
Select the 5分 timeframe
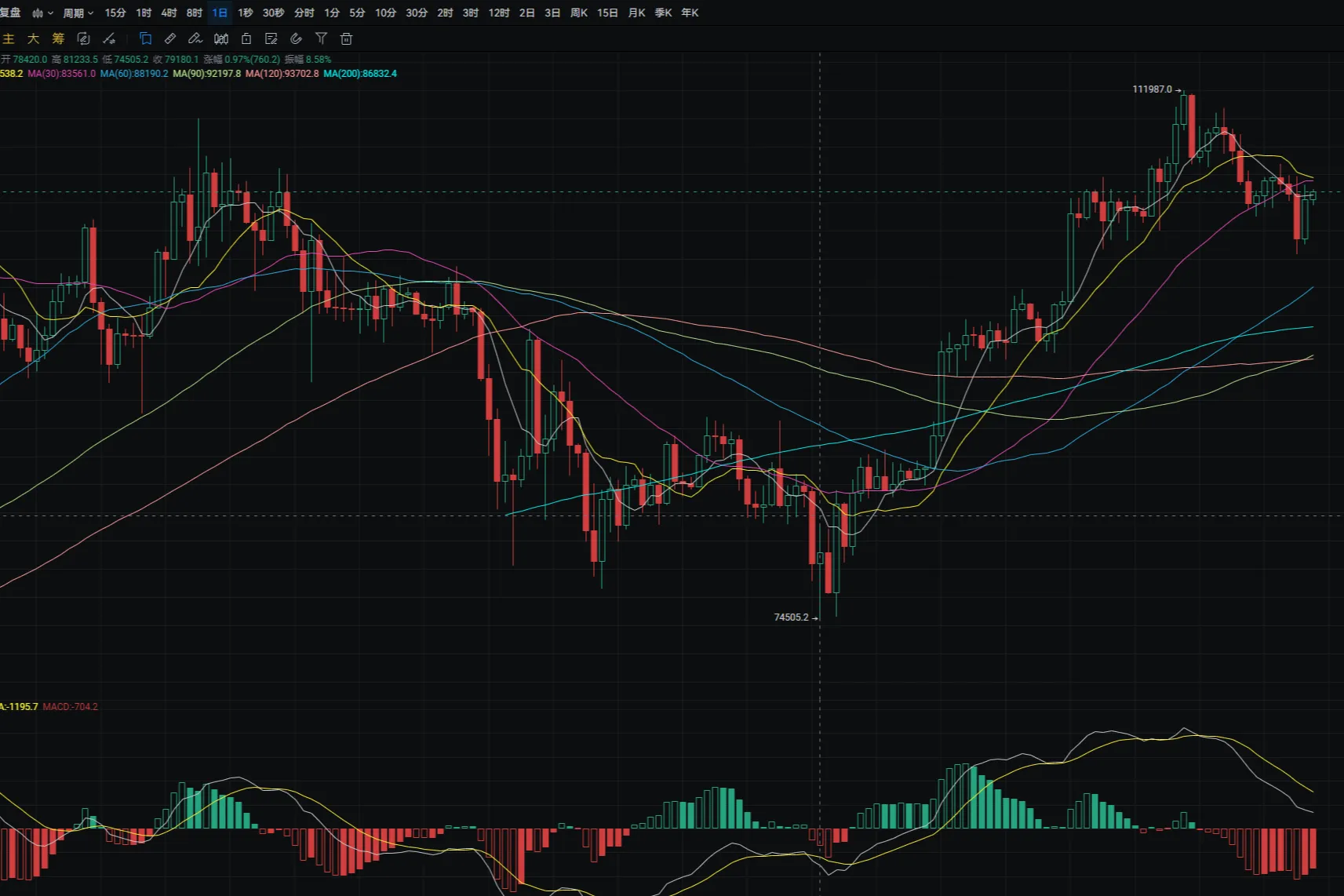(357, 13)
